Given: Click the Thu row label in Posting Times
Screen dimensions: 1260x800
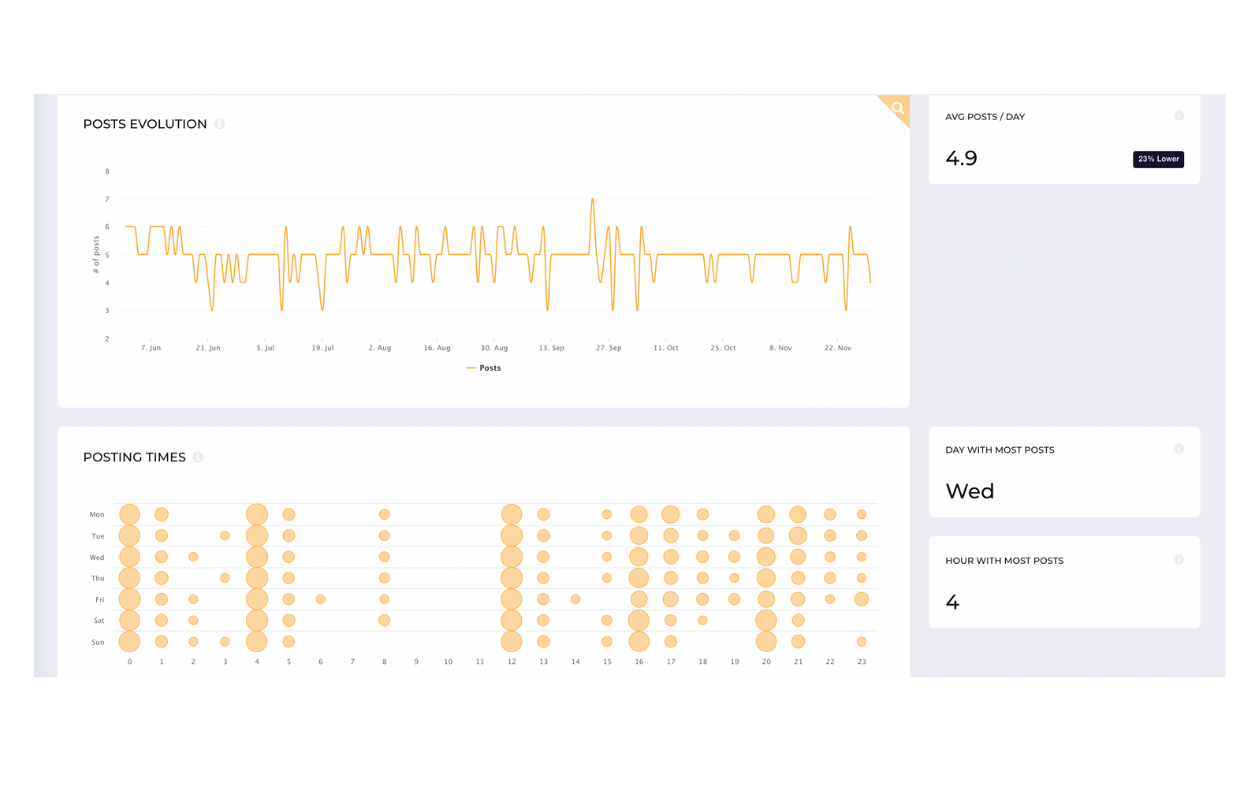Looking at the screenshot, I should click(x=98, y=578).
